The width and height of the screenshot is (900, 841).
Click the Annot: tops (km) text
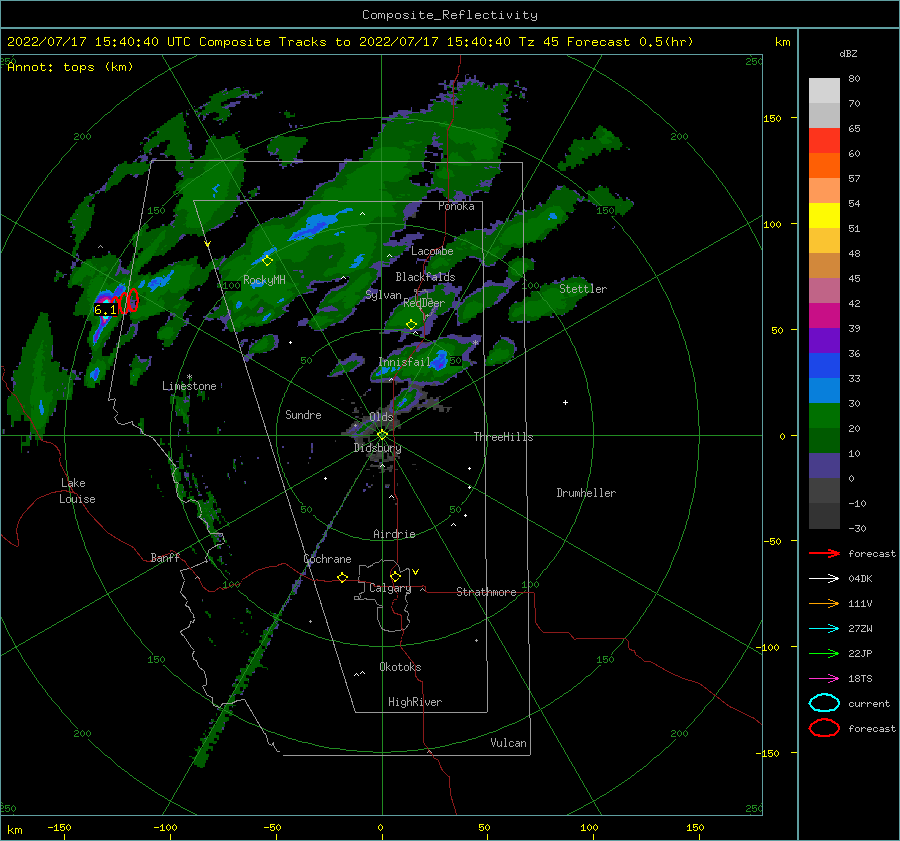[x=70, y=67]
